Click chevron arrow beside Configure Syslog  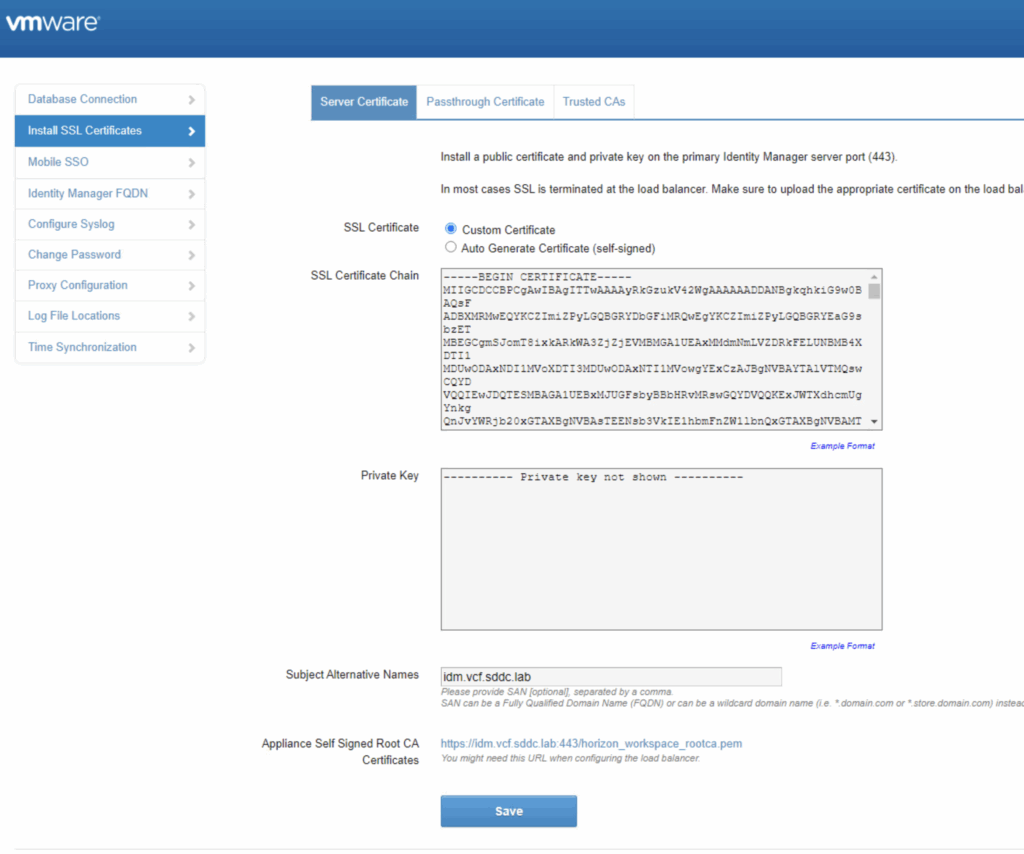(191, 225)
